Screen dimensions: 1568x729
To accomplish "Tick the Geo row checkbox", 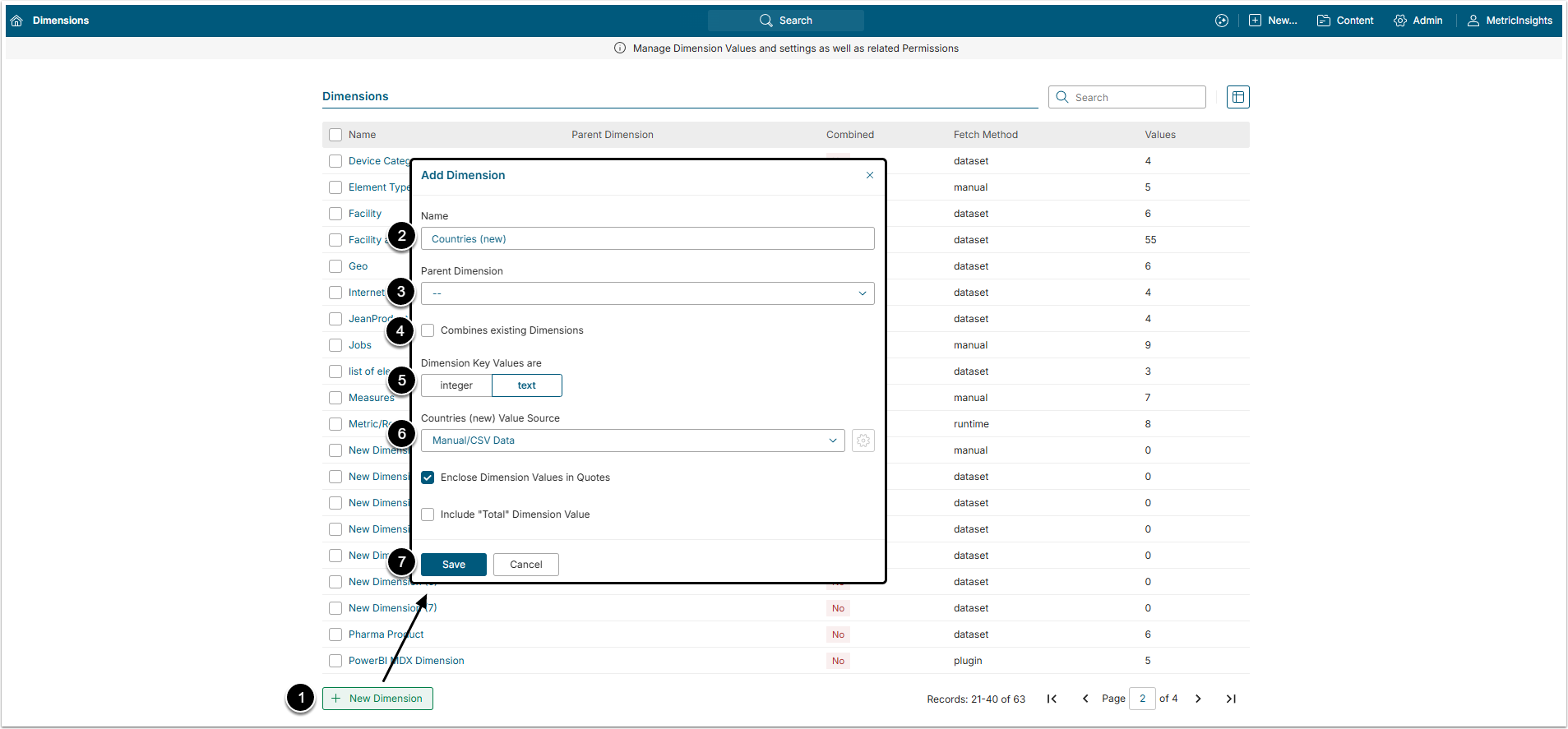I will (x=335, y=266).
